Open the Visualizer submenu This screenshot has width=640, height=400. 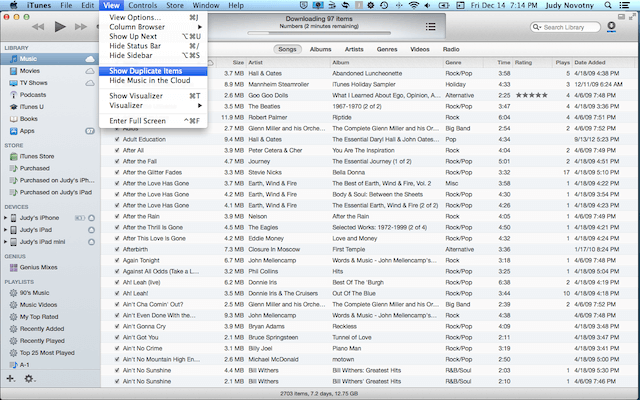pyautogui.click(x=153, y=105)
